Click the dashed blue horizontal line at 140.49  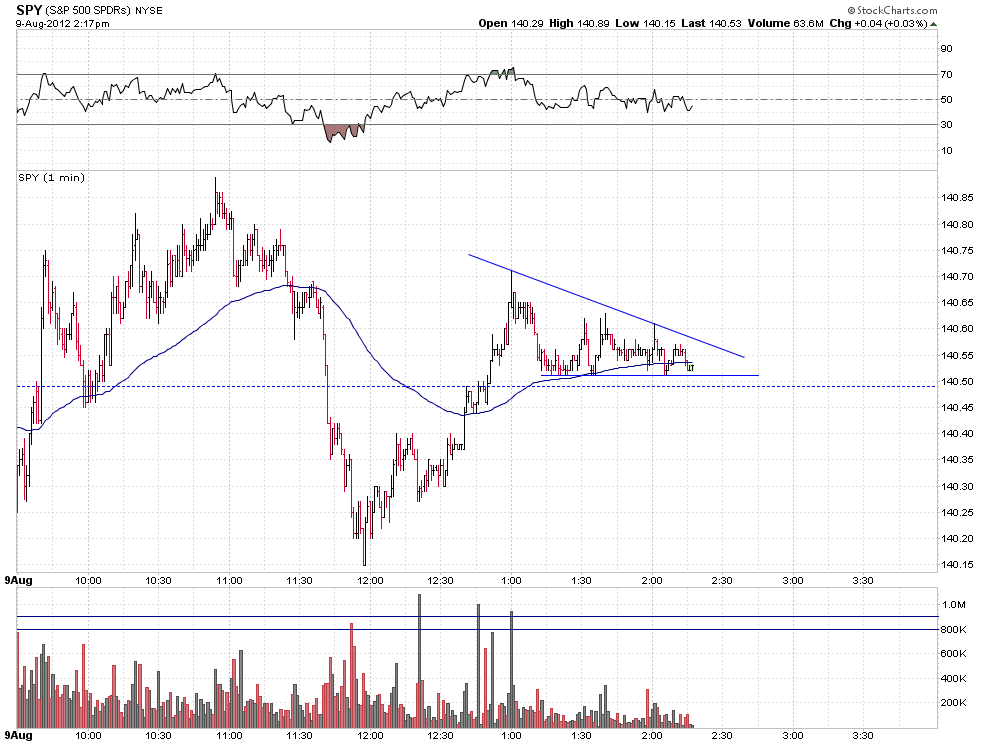point(477,387)
